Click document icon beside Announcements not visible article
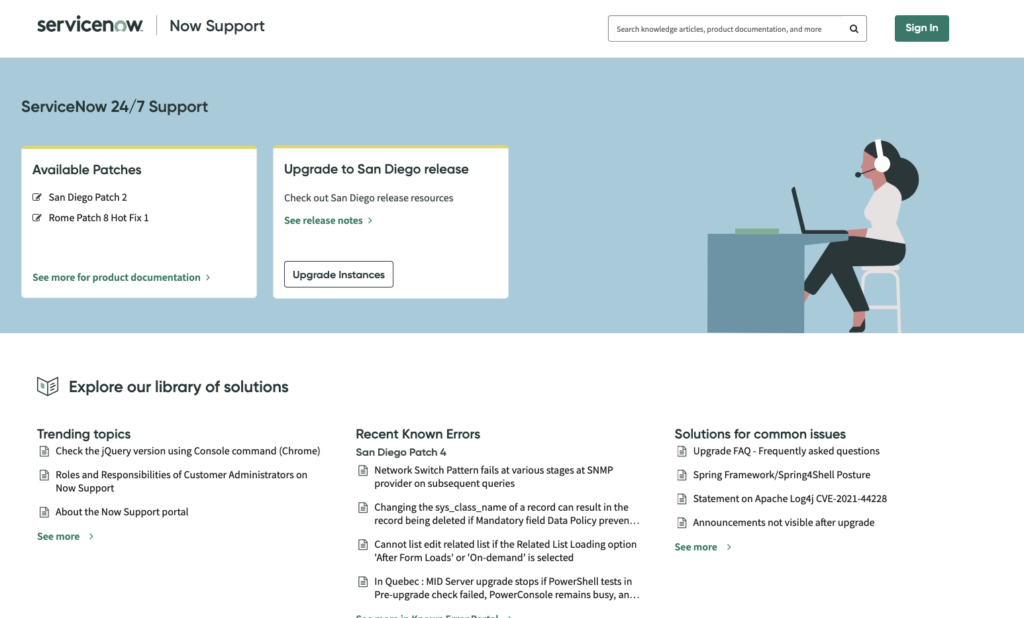 tap(682, 523)
